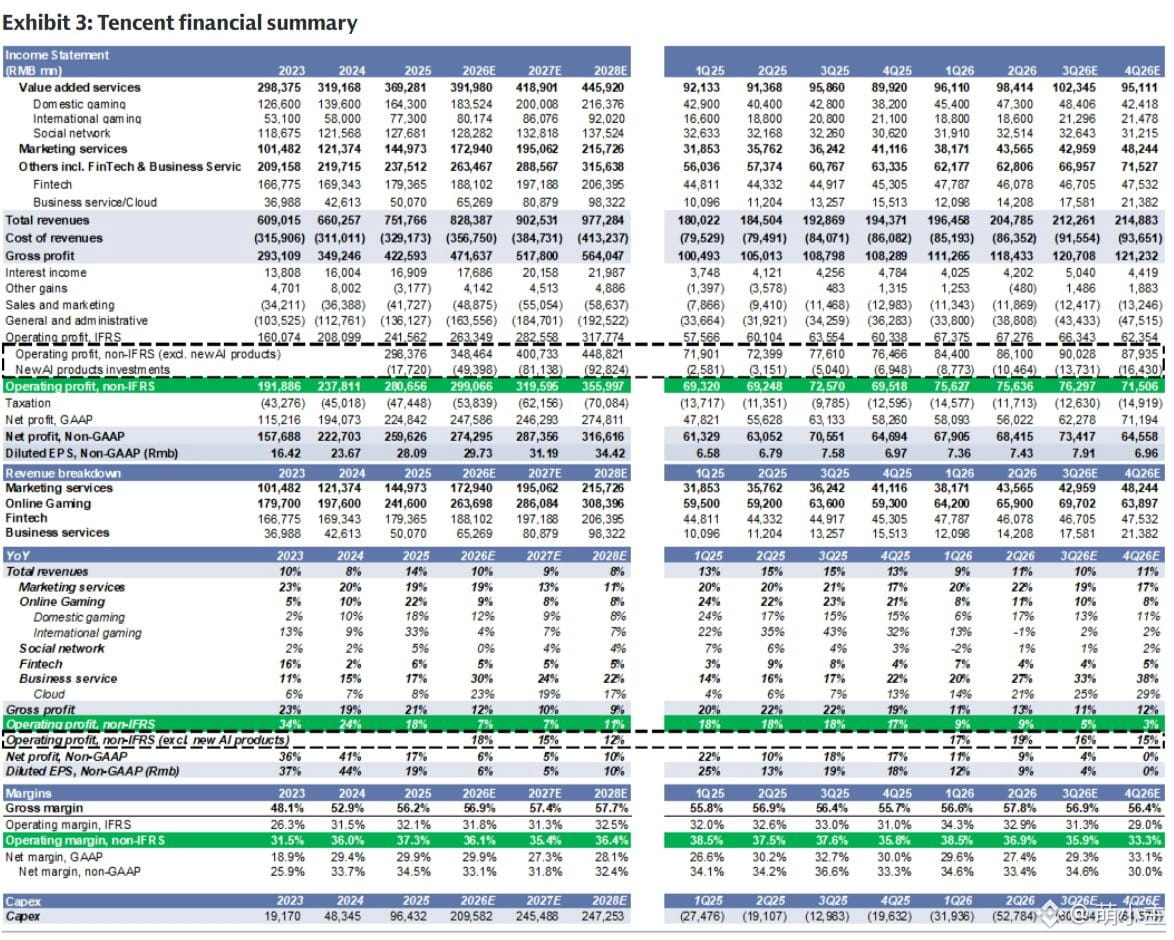
Task: Select Online Gaming 2023 value "179,700"
Action: 279,503
